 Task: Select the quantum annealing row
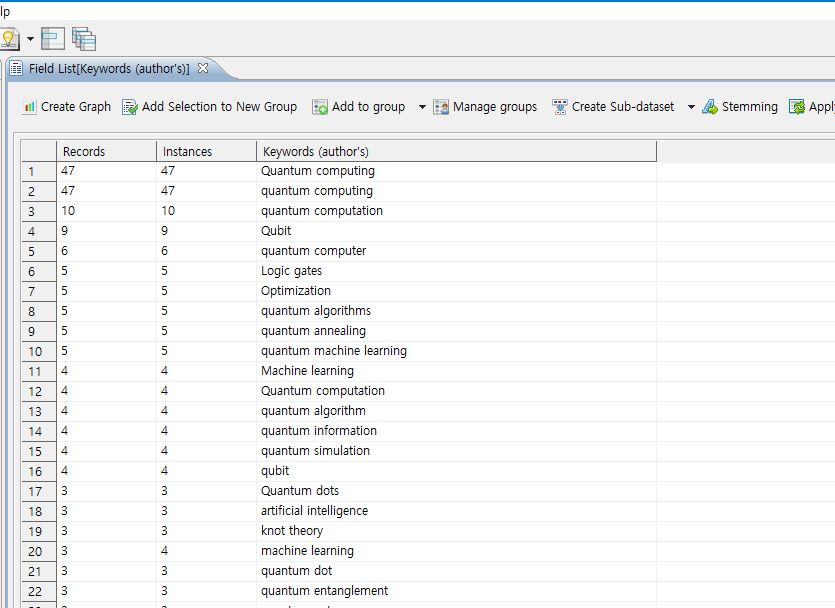(313, 331)
